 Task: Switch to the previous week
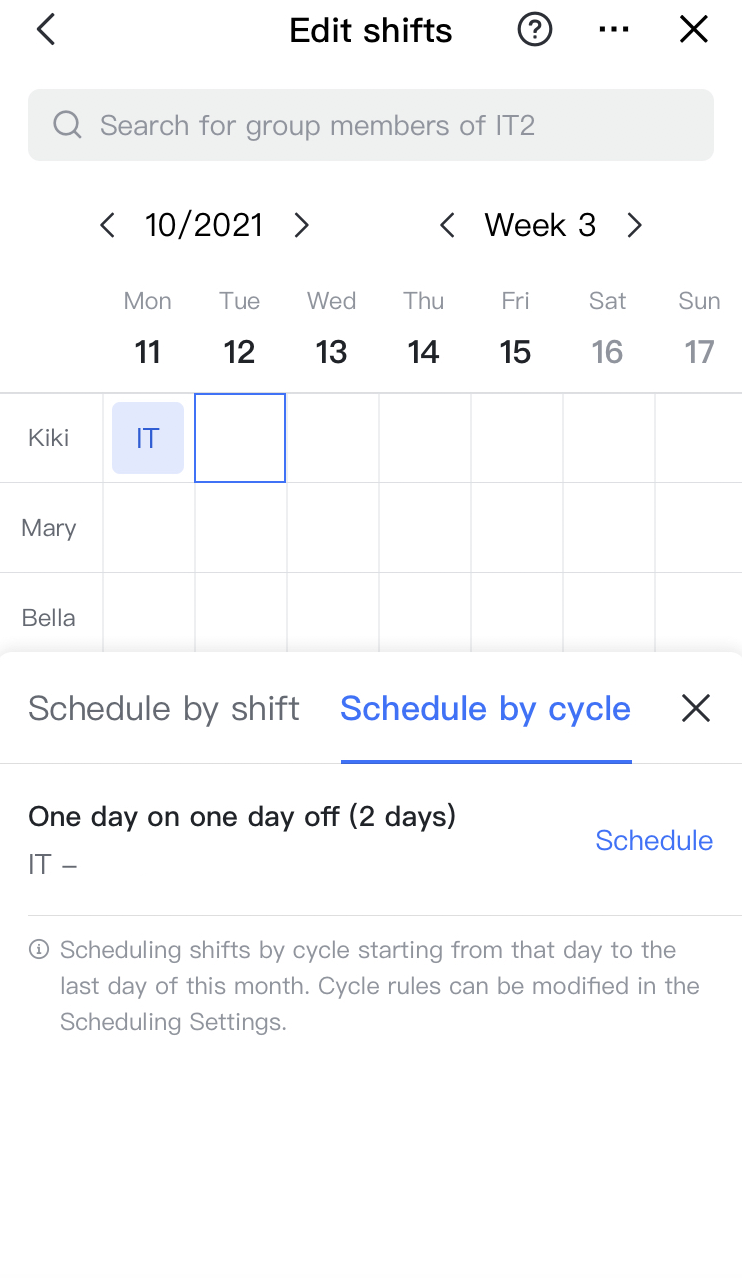click(447, 225)
